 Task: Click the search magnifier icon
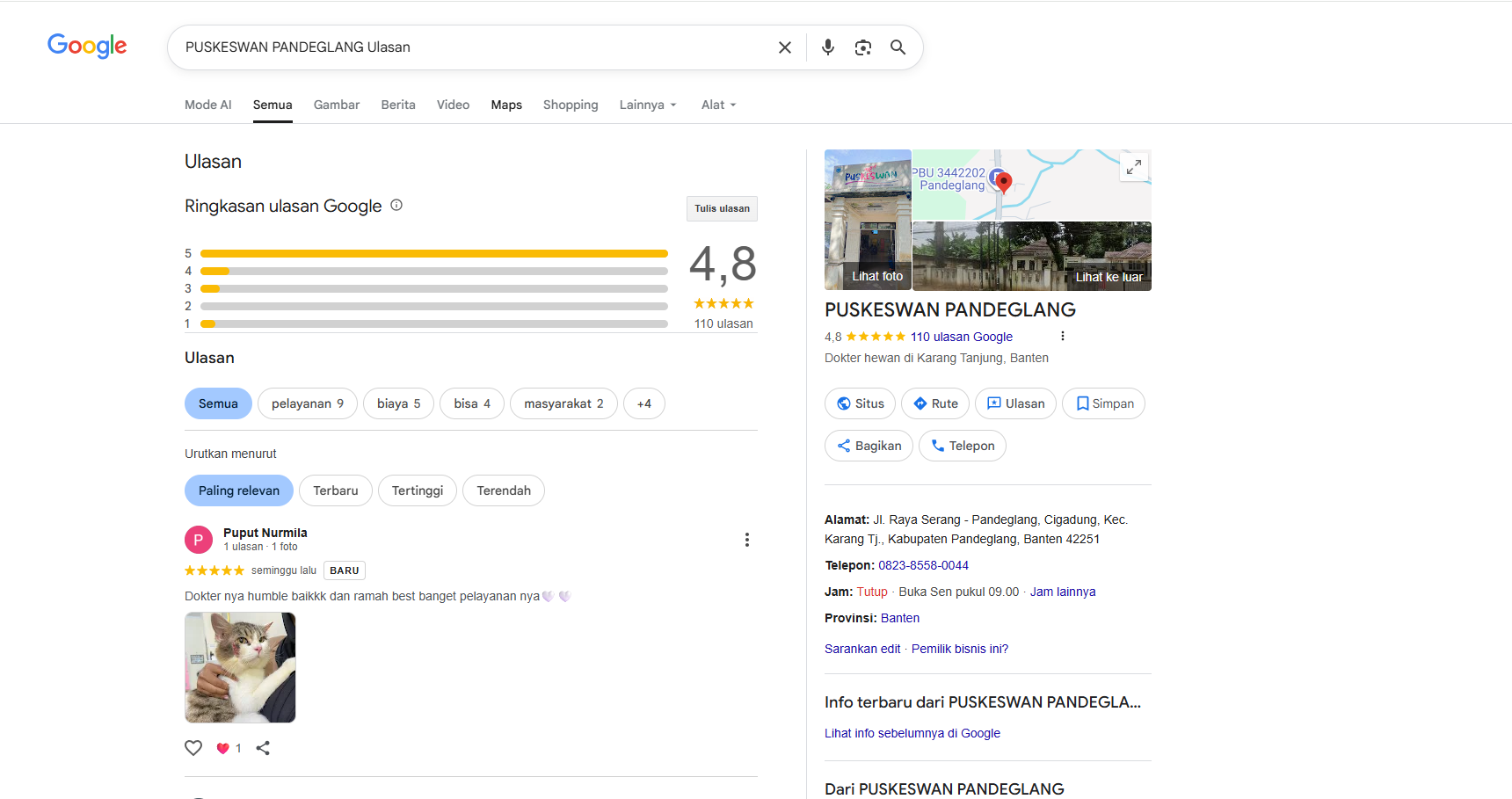(x=898, y=47)
